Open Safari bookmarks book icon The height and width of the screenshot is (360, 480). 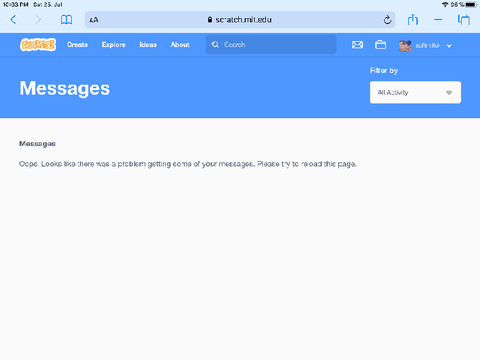(66, 20)
